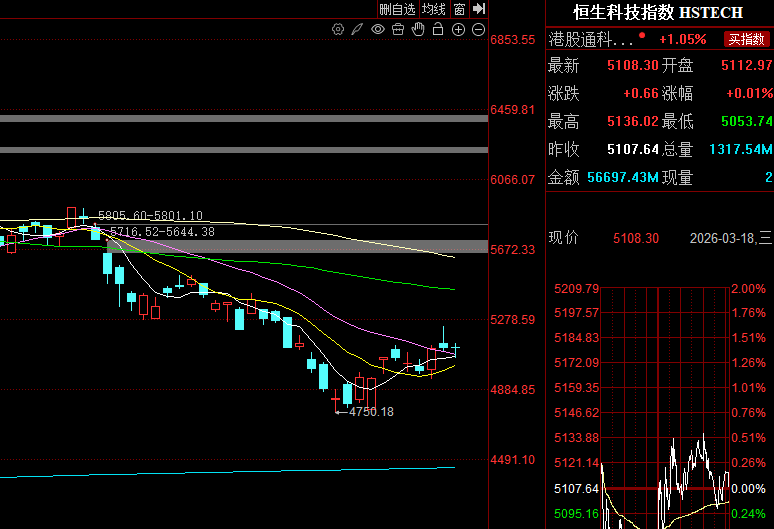Select the 4750.18 low price marker
The image size is (774, 529).
pos(371,412)
